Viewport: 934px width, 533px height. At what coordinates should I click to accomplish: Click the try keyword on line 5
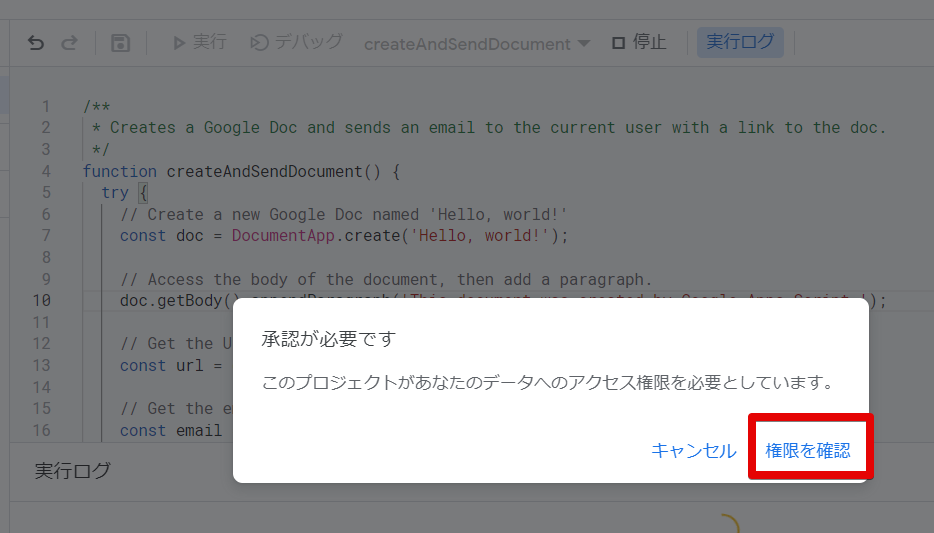pyautogui.click(x=115, y=193)
